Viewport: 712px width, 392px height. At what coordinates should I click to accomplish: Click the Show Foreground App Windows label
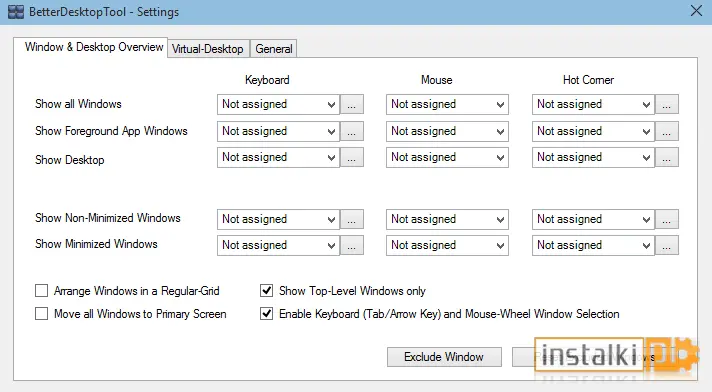click(x=111, y=131)
